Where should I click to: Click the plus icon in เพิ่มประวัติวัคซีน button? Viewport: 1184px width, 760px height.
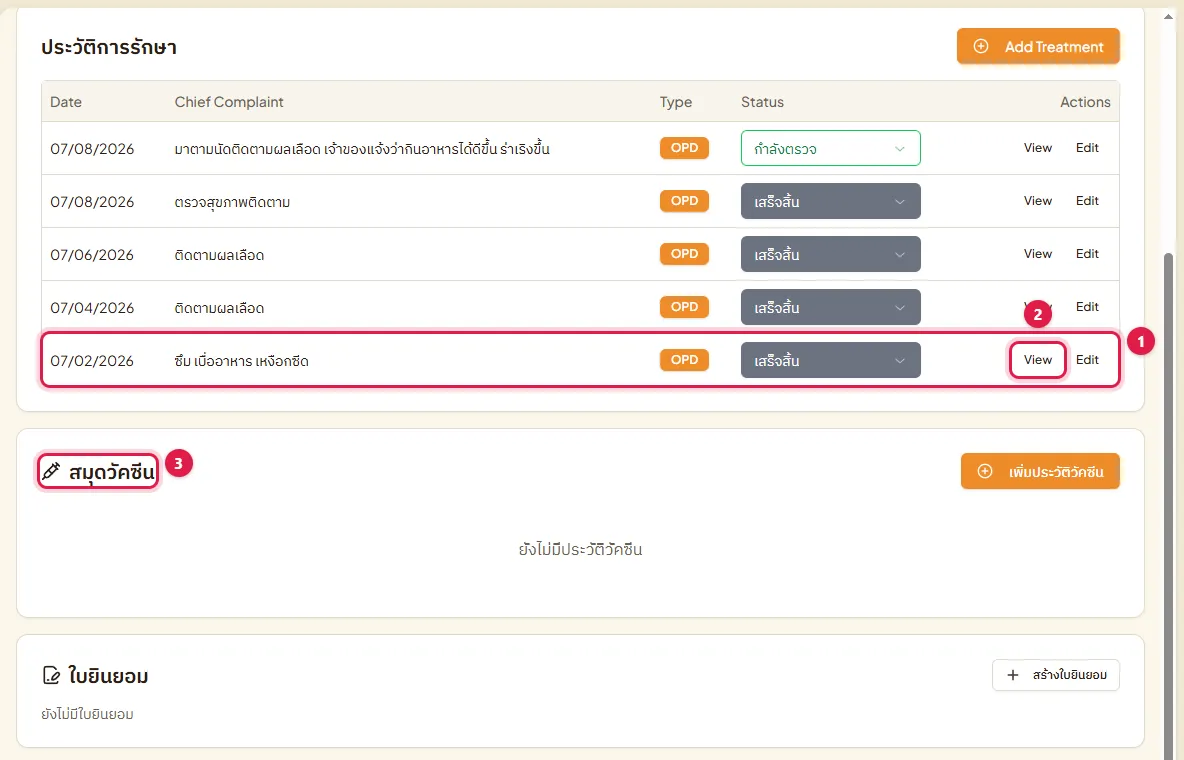985,471
